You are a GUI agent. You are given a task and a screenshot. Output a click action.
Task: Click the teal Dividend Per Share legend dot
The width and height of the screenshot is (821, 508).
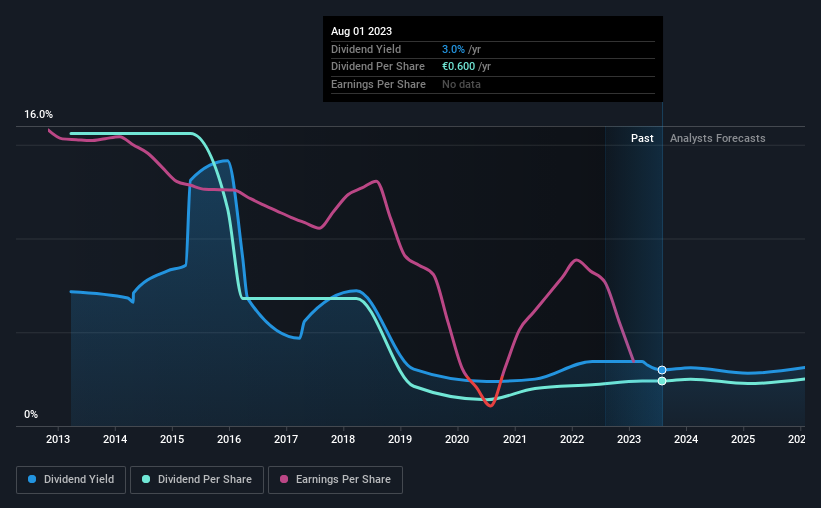click(146, 479)
